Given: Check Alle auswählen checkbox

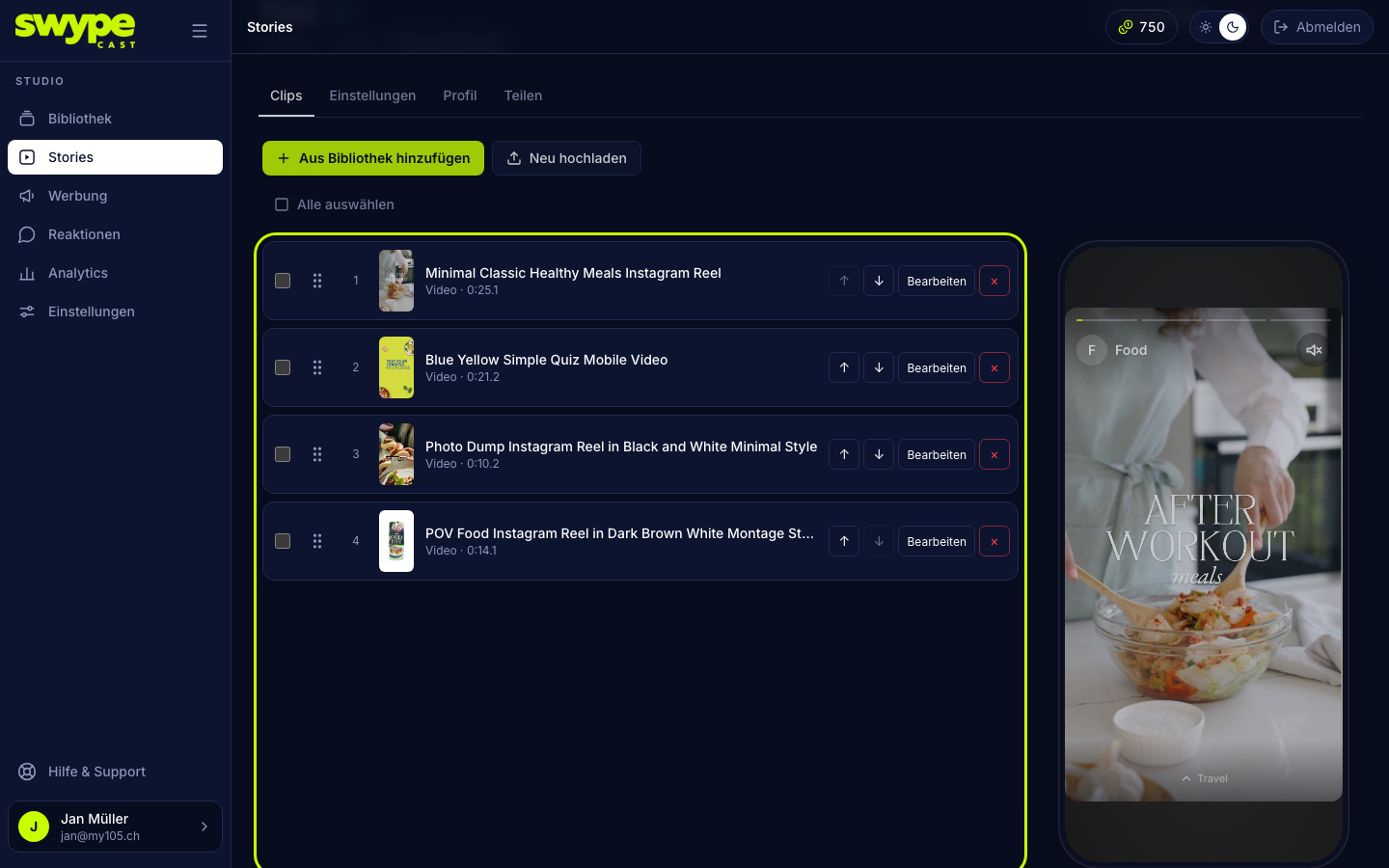Looking at the screenshot, I should [x=282, y=204].
